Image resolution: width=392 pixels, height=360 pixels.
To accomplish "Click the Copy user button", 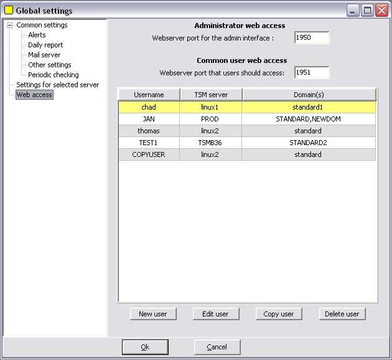I will tap(279, 314).
